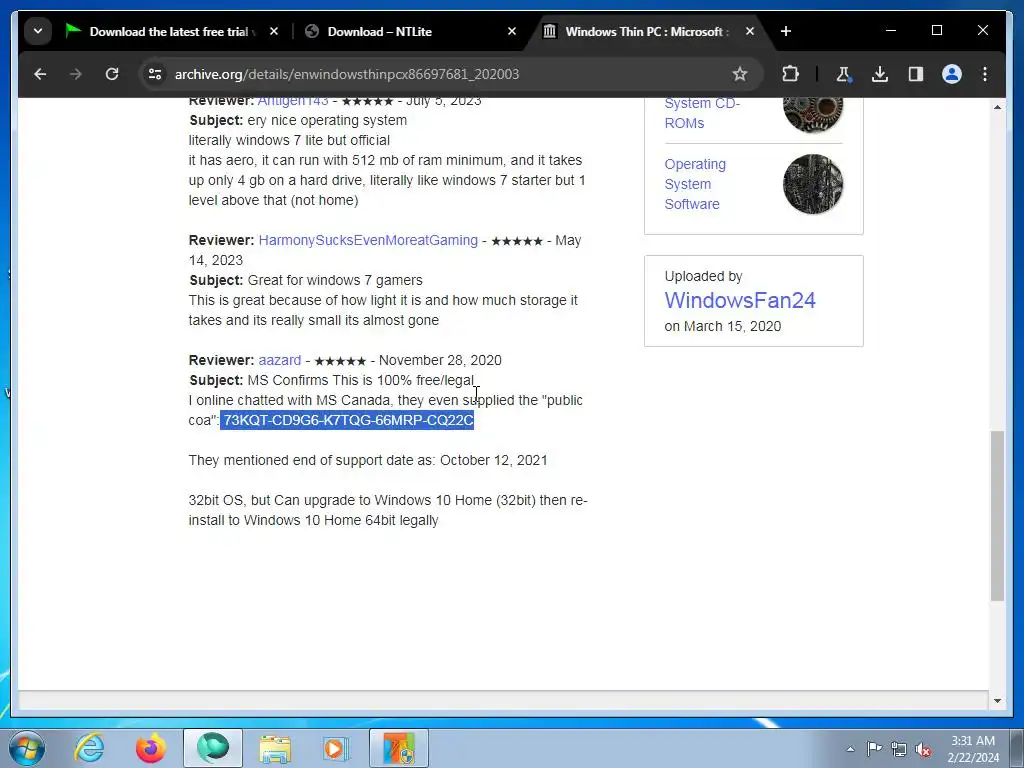Open Action Center flag icon
1024x768 pixels.
click(874, 748)
